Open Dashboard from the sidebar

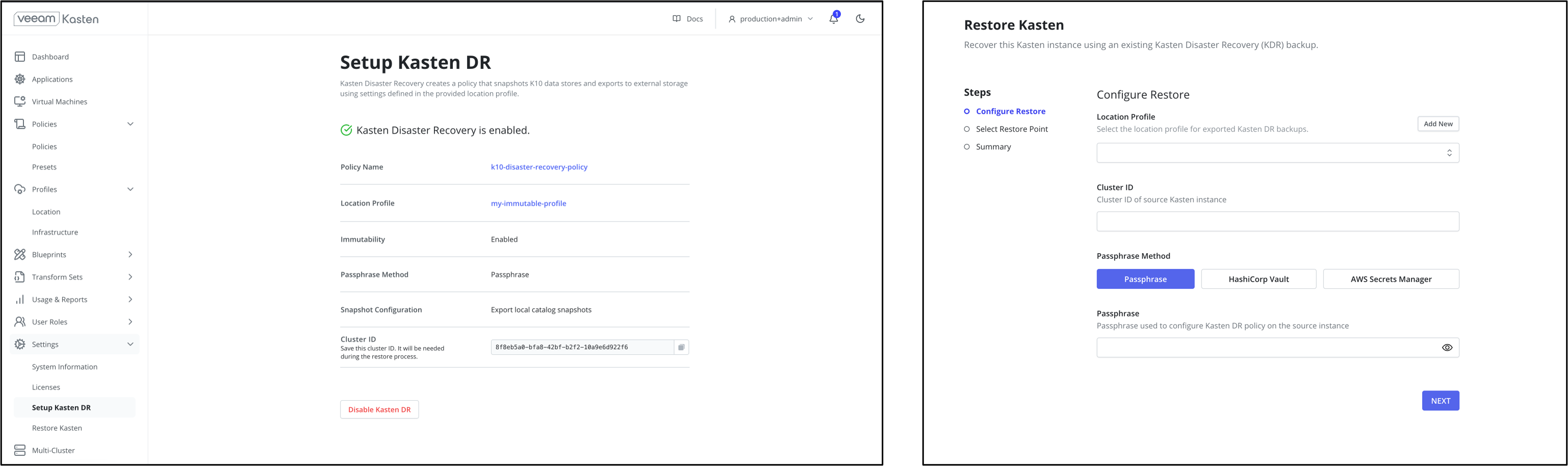point(50,57)
